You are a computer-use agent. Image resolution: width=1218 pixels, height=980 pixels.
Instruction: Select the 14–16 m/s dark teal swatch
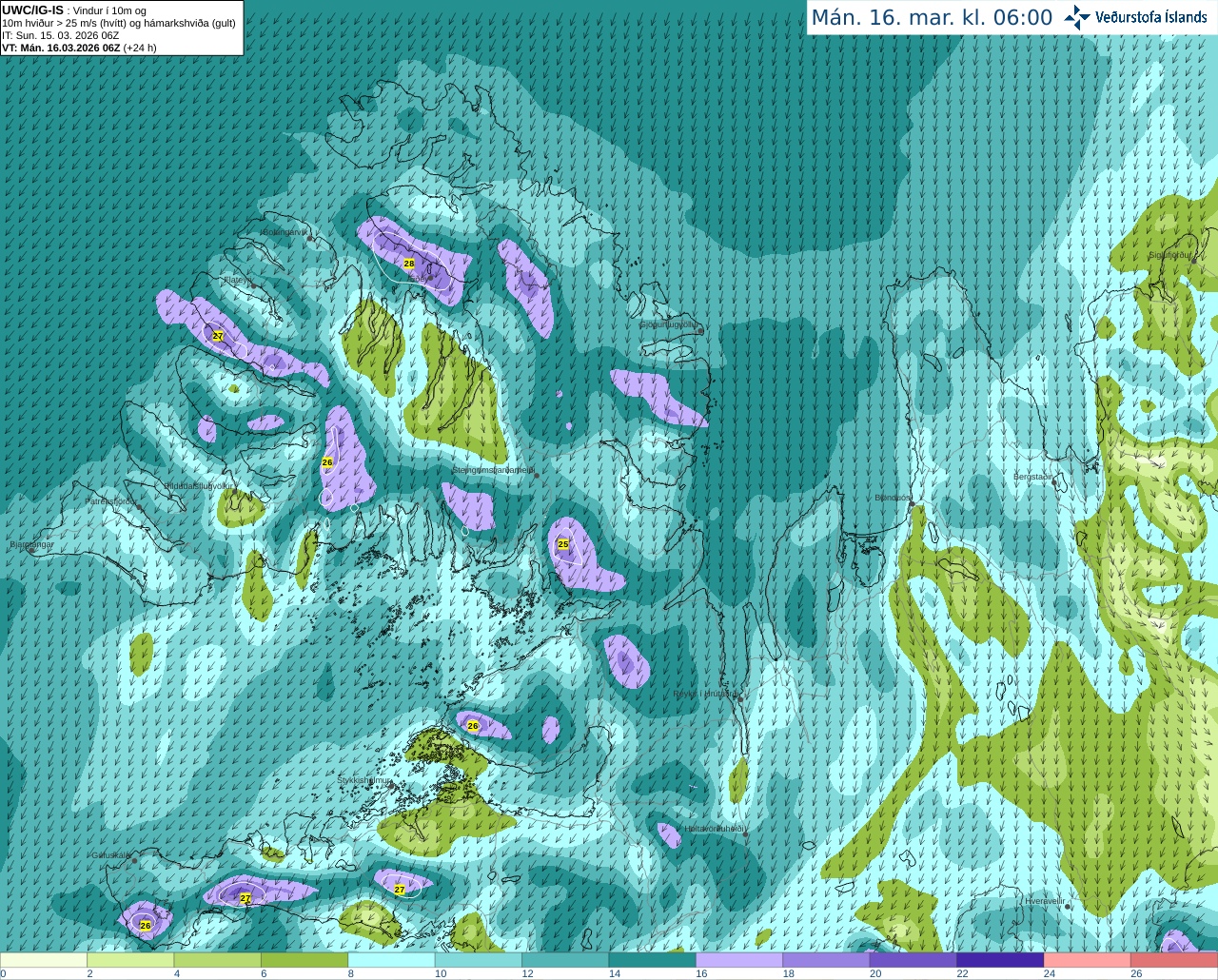click(653, 960)
